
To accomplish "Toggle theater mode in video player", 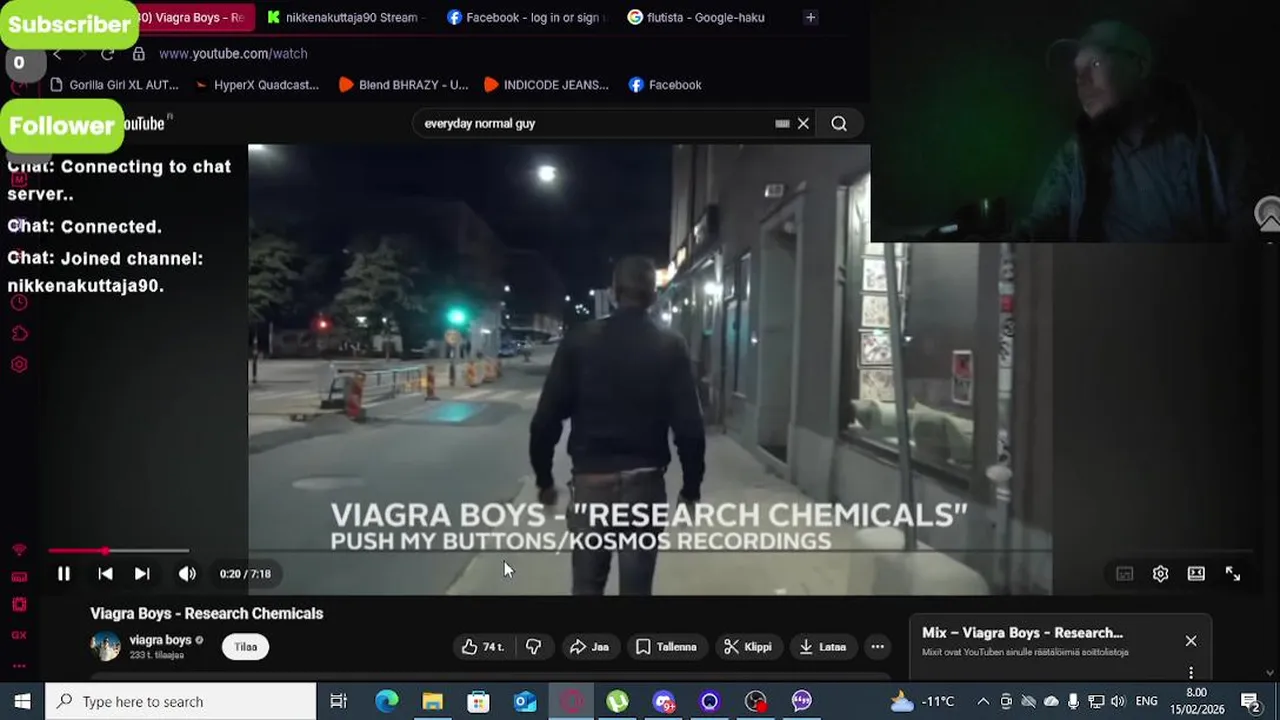I will click(x=1196, y=574).
